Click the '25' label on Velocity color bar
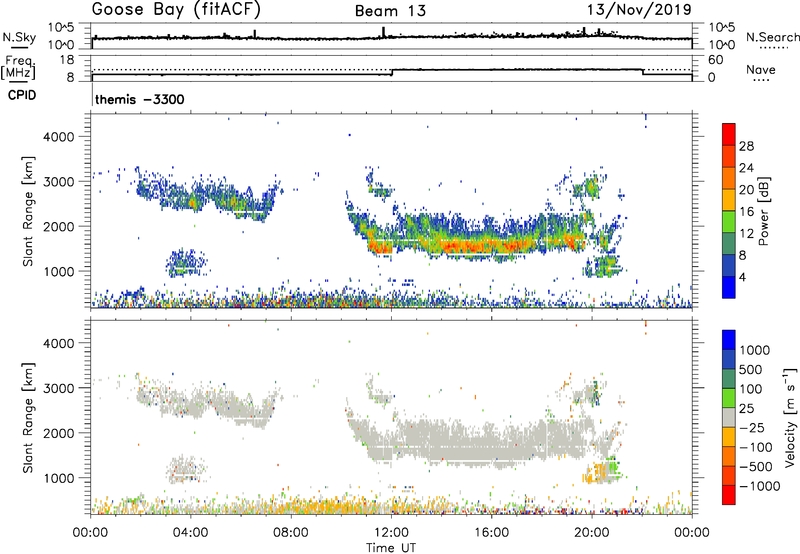This screenshot has height=554, width=800. click(x=746, y=409)
